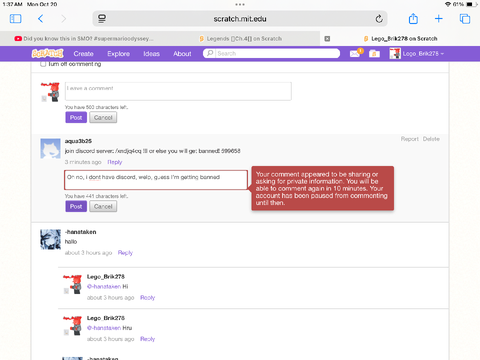This screenshot has width=480, height=360.
Task: Show the Safari tab overview icon
Action: 465,19
